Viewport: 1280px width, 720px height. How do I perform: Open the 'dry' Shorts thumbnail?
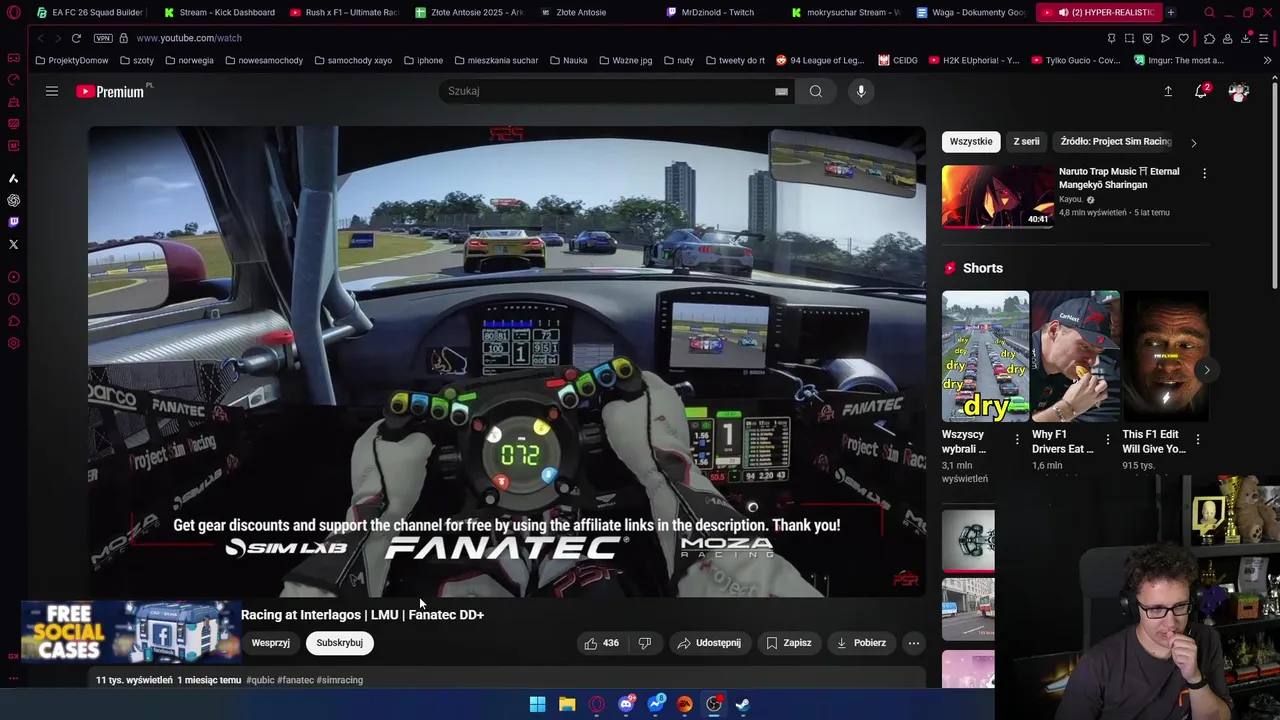pos(985,356)
